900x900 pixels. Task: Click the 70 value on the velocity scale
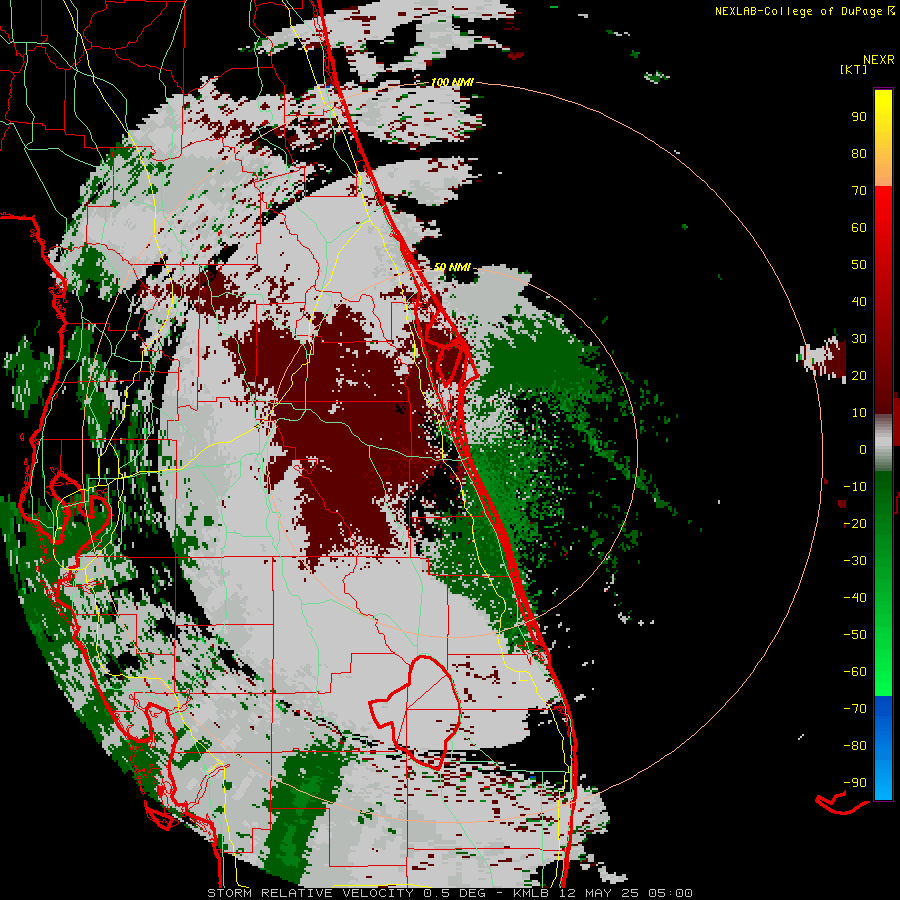click(859, 191)
